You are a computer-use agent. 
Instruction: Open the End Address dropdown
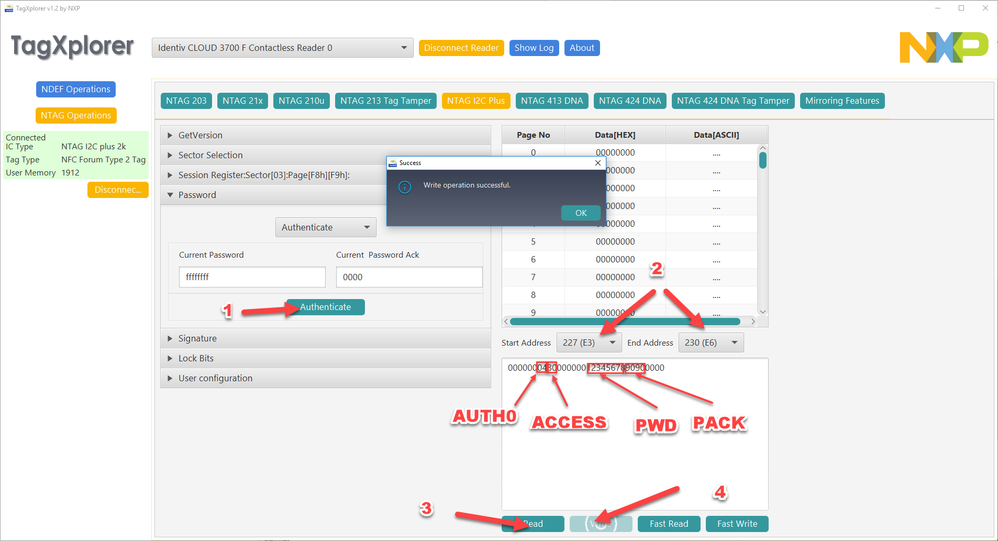coord(710,342)
